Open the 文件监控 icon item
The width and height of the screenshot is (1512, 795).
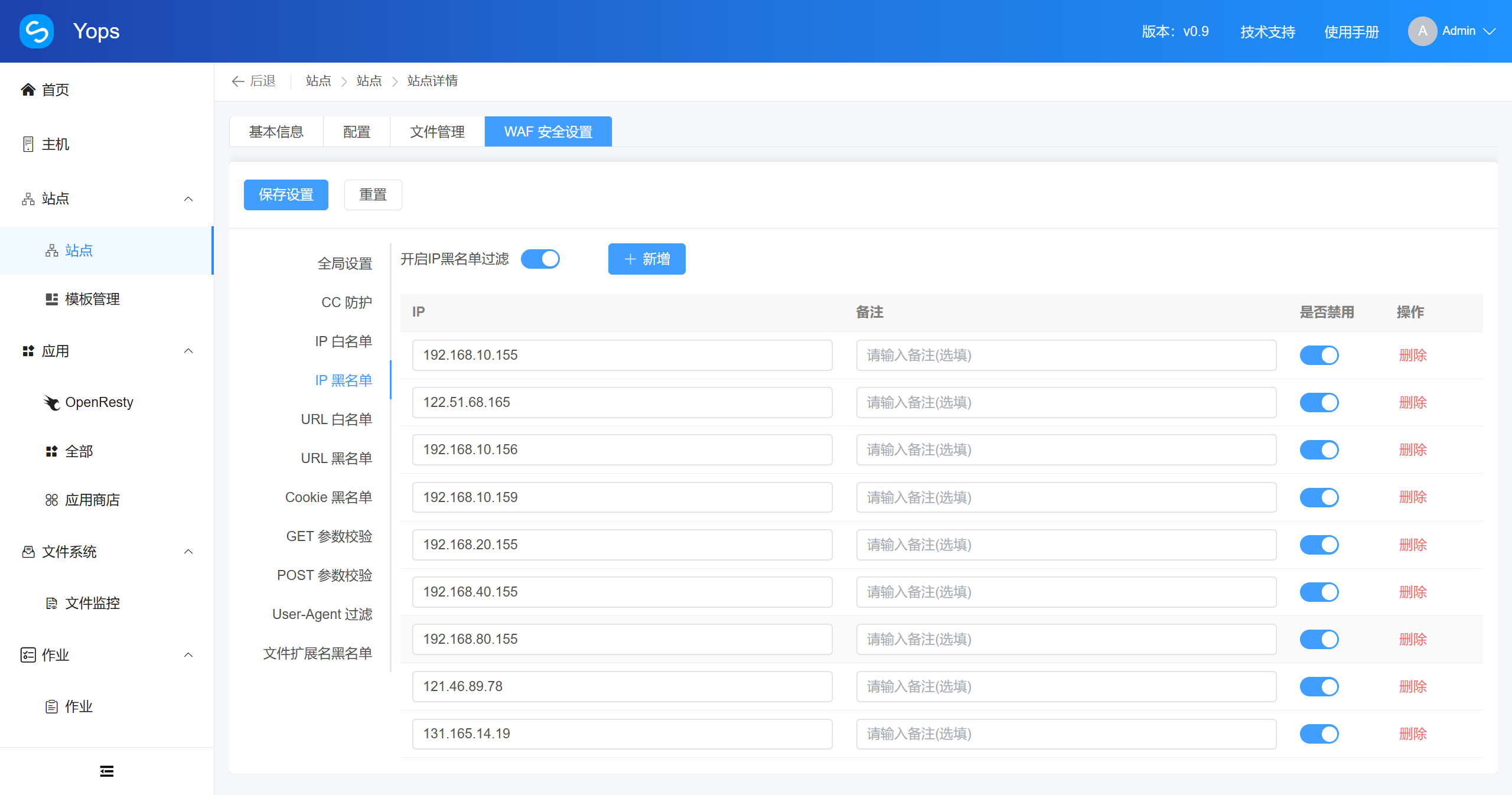point(52,603)
